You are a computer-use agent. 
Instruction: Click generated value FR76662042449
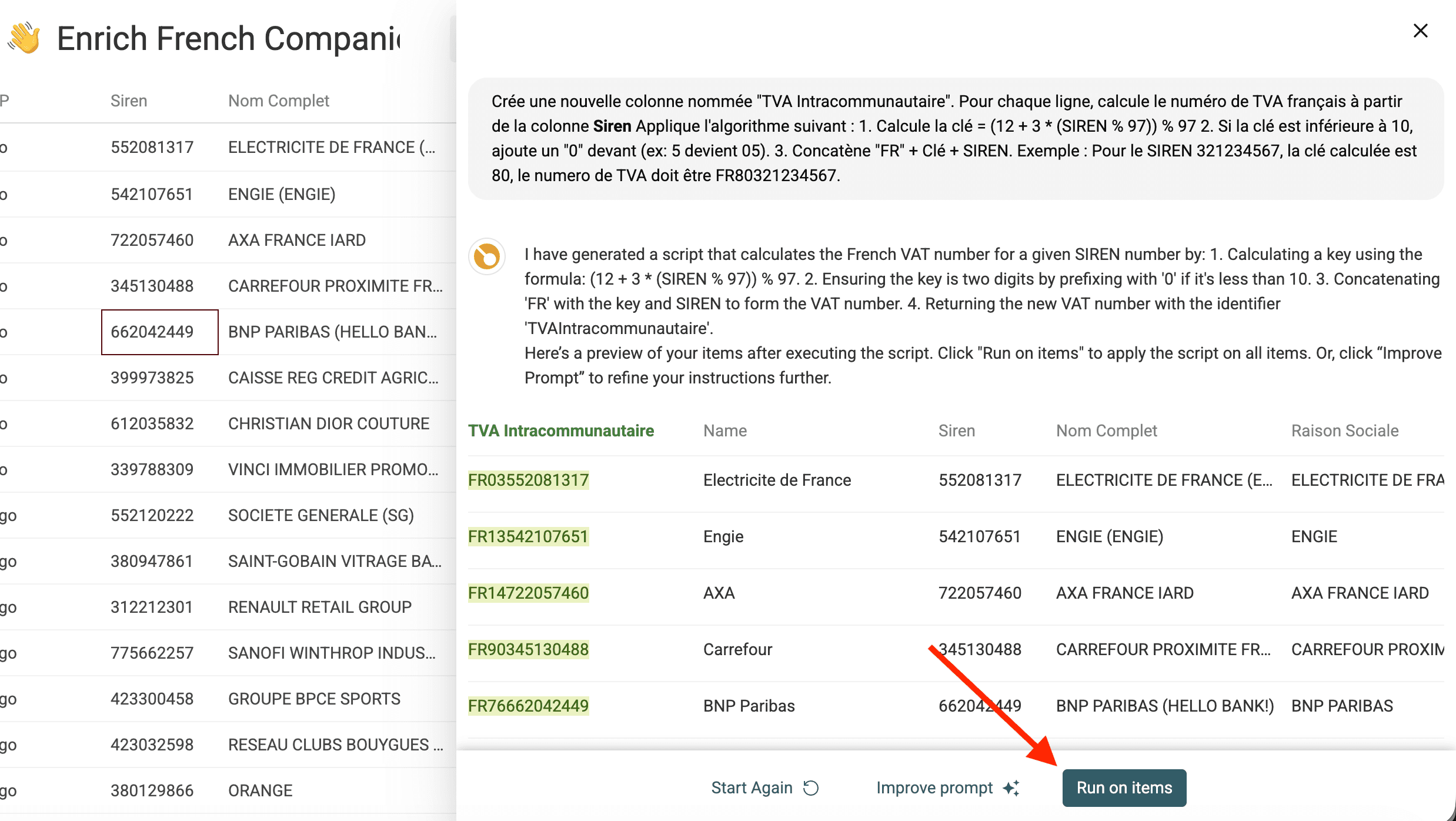[x=528, y=706]
